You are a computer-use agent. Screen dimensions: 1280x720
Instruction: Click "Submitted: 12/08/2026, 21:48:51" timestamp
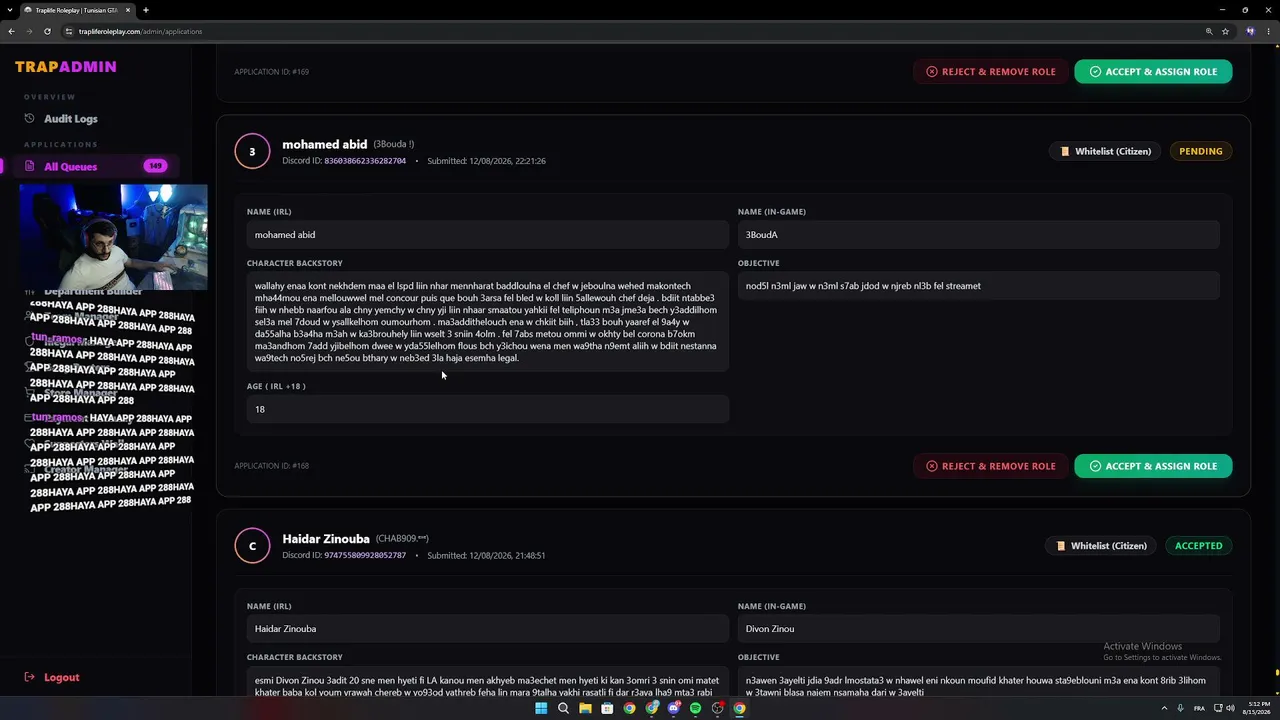[486, 555]
